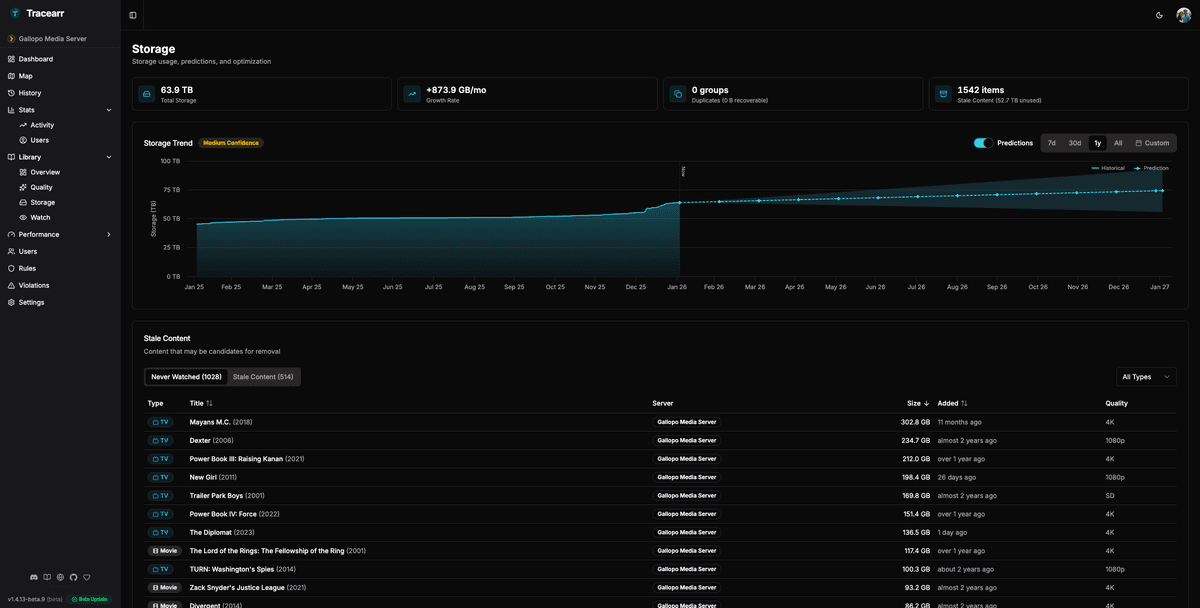
Task: Open the documentation book icon near the version number
Action: point(46,577)
